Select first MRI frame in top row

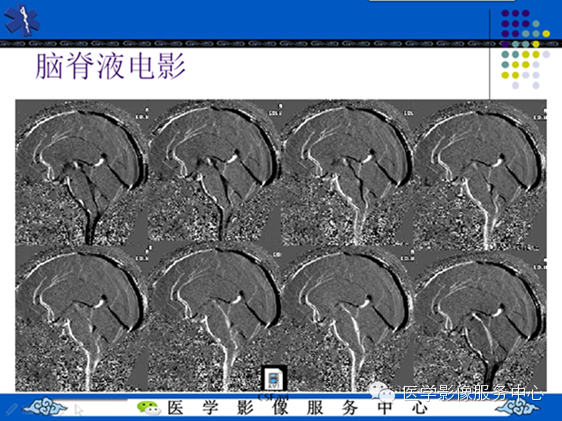pyautogui.click(x=81, y=173)
